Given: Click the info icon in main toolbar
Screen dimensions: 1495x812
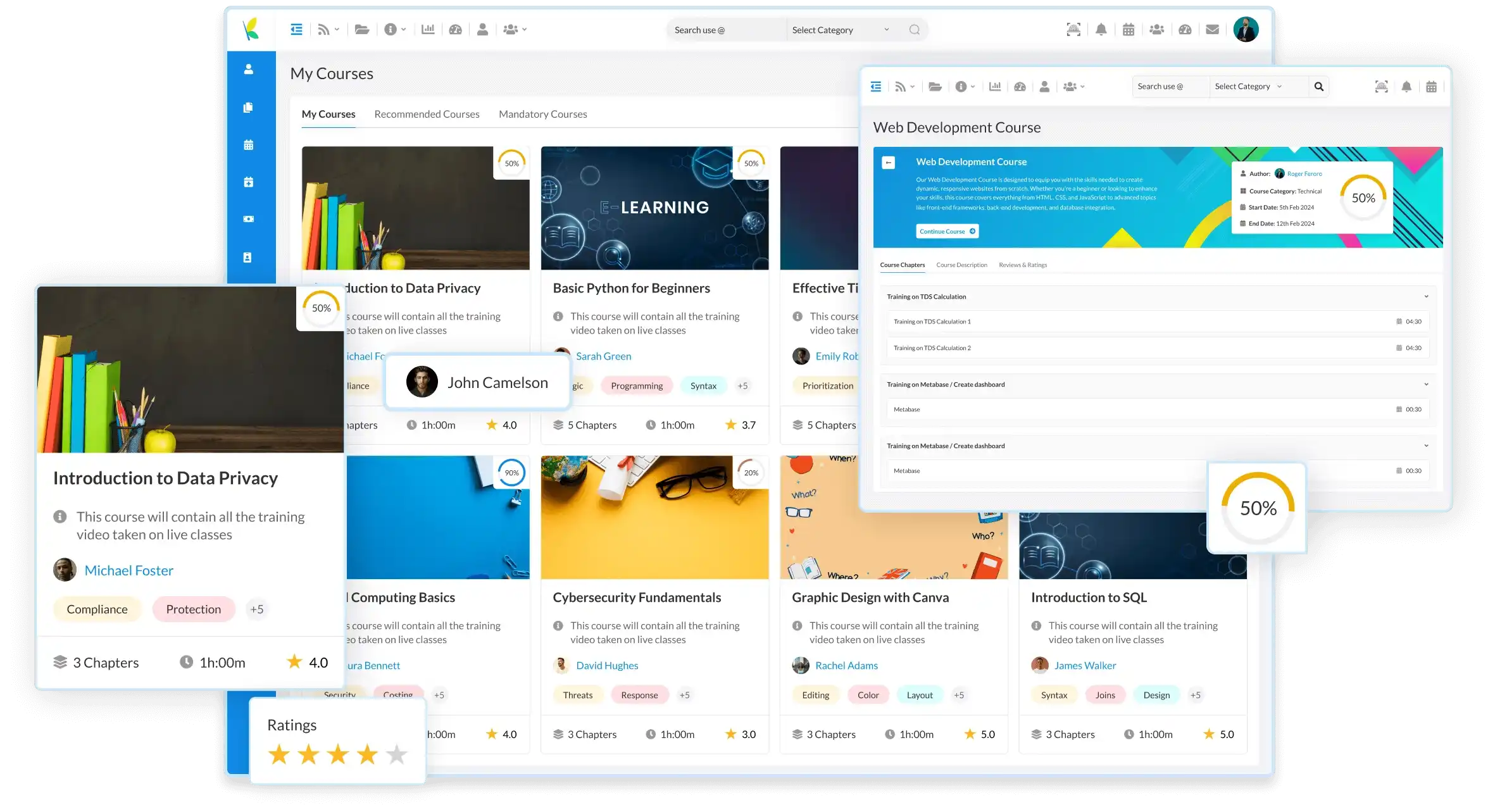Looking at the screenshot, I should 391,29.
